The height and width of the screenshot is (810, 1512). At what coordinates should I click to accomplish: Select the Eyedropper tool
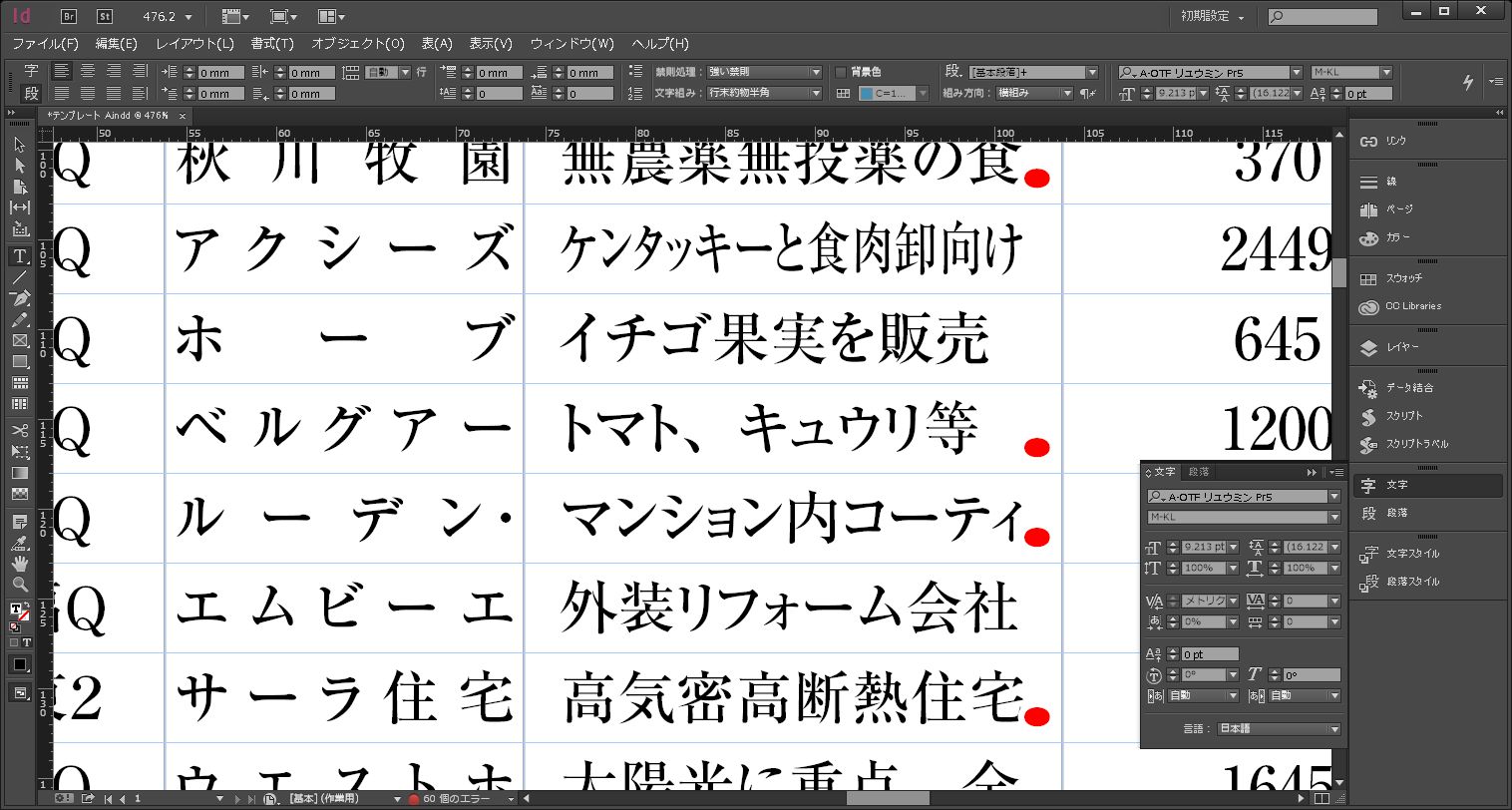click(x=19, y=543)
